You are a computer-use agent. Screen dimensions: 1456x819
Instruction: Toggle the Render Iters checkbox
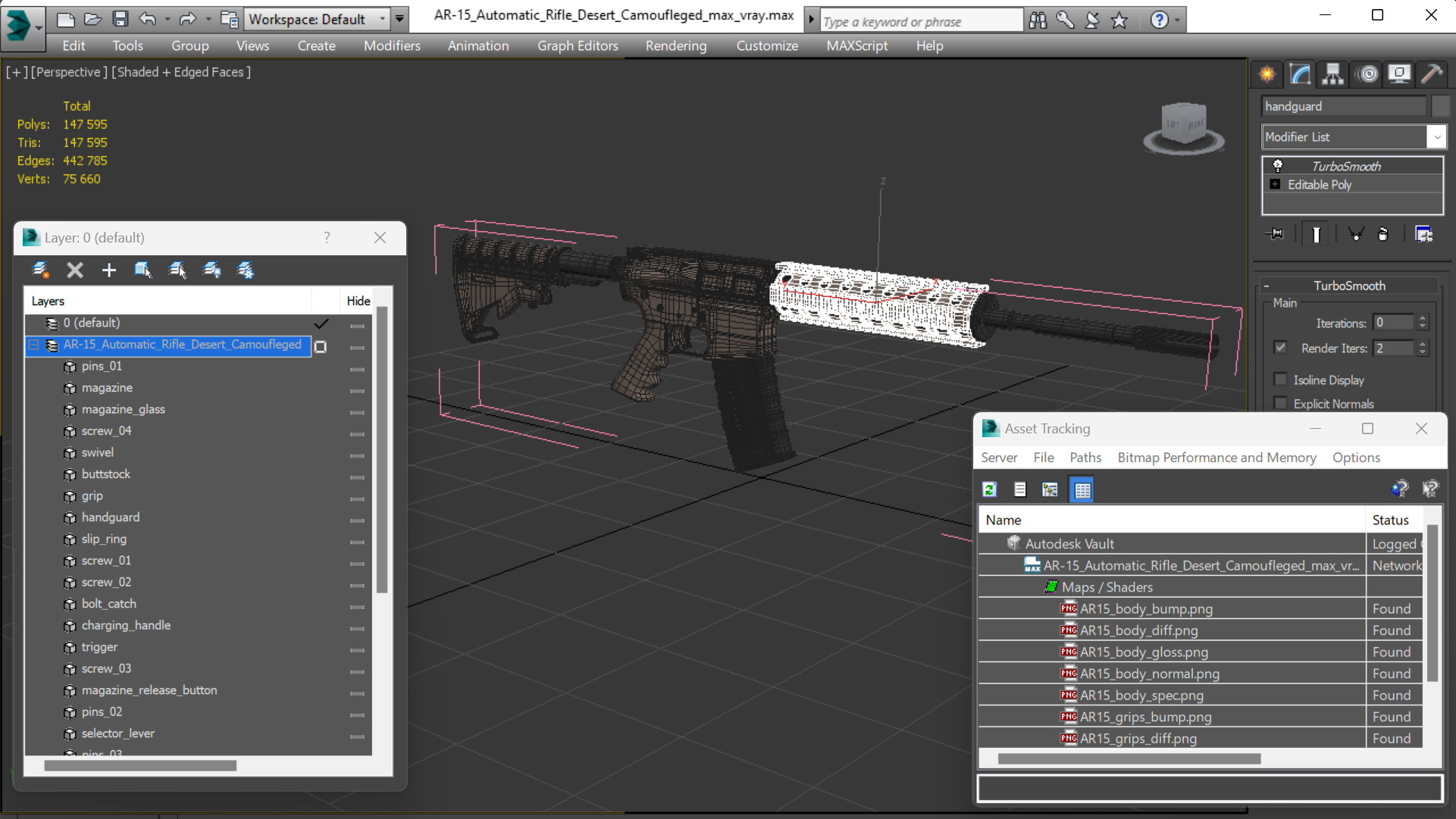[x=1281, y=348]
